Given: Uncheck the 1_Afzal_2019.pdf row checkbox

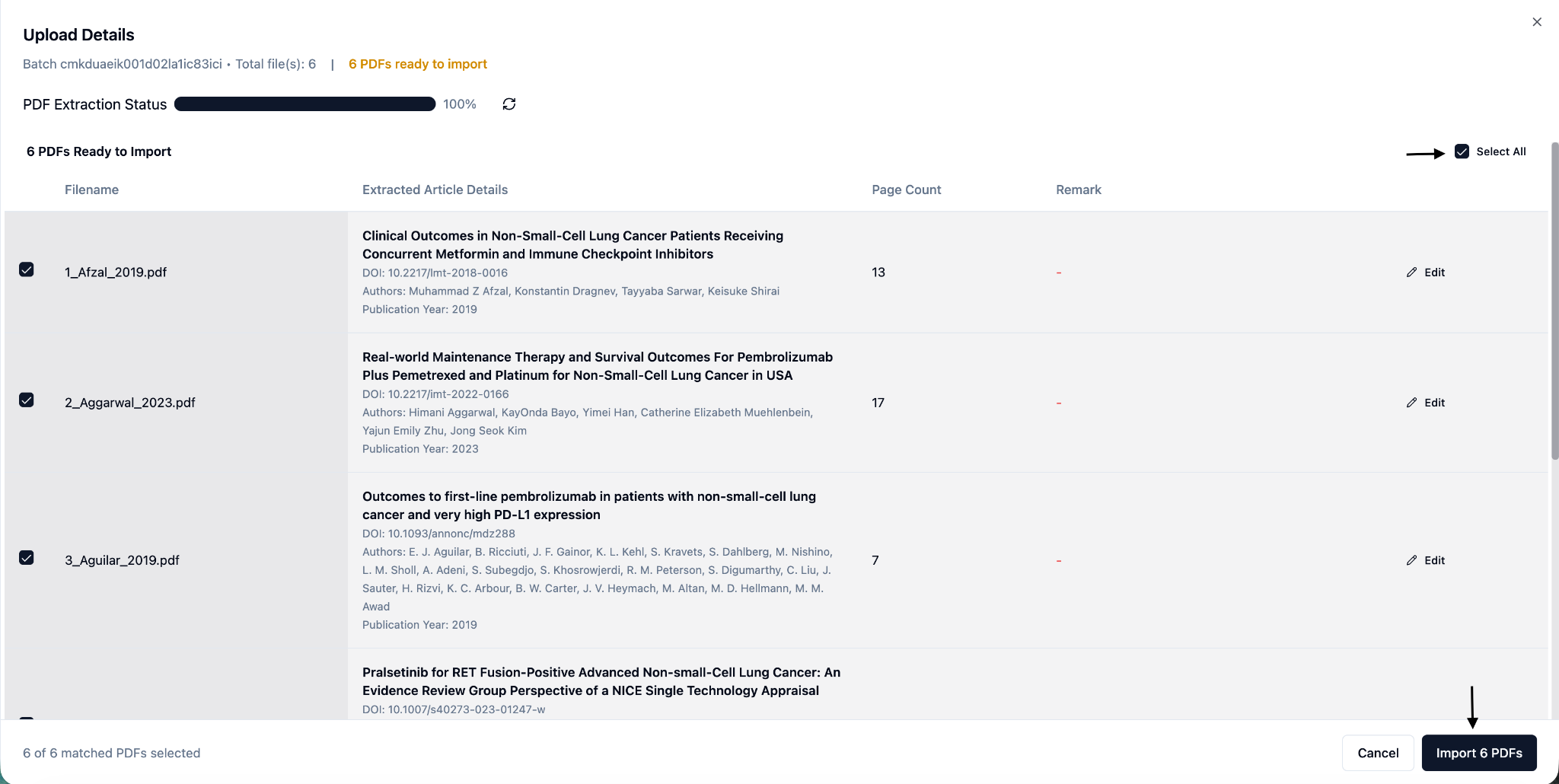Looking at the screenshot, I should point(27,269).
